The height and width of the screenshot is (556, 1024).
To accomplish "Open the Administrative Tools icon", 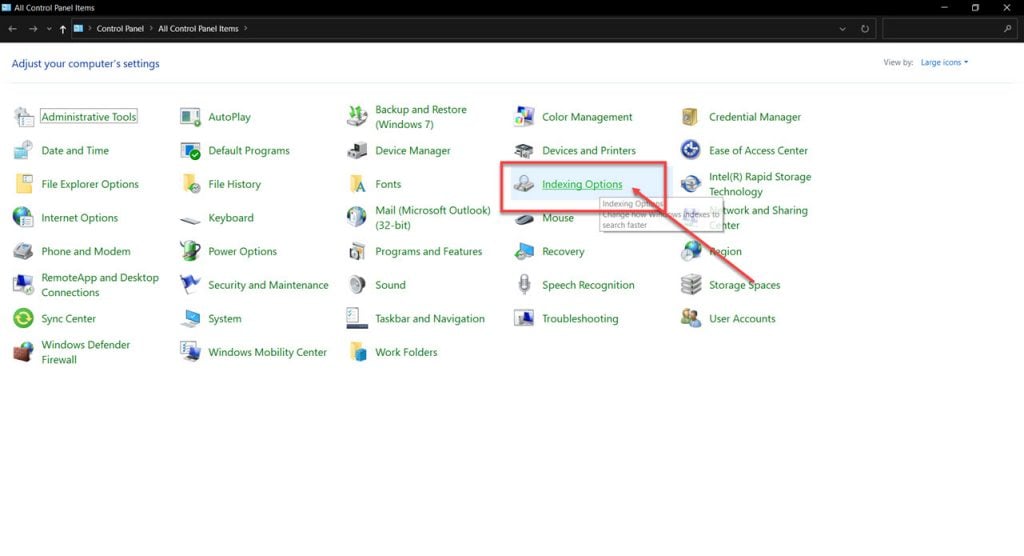I will coord(24,117).
